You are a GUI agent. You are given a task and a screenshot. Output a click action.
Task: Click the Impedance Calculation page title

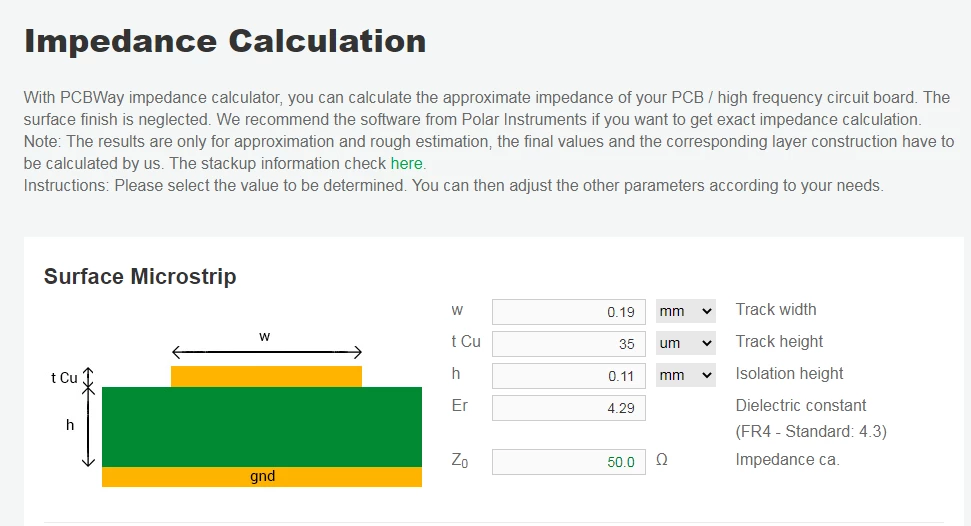click(225, 42)
